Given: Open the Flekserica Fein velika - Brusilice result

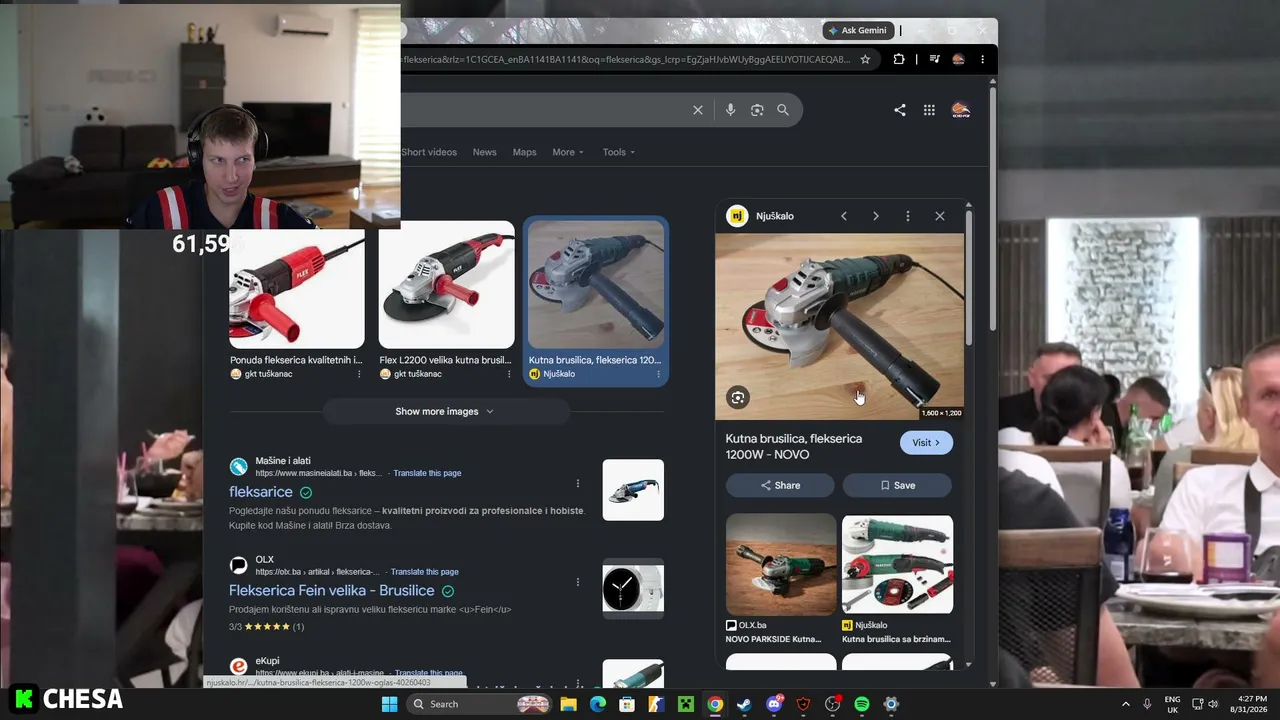Looking at the screenshot, I should click(x=332, y=591).
